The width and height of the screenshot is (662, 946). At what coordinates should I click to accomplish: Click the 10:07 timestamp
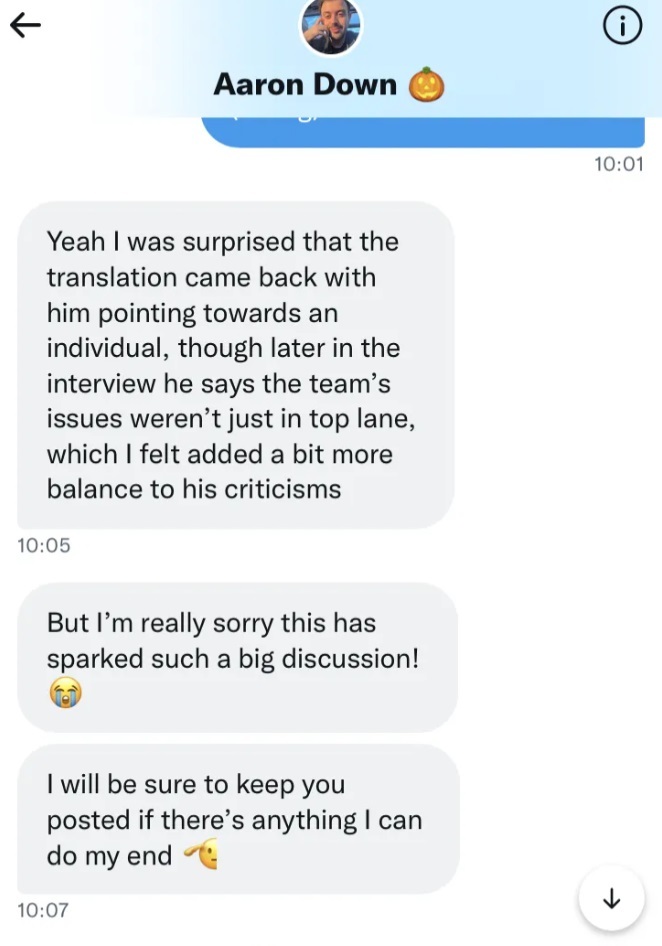[x=44, y=910]
